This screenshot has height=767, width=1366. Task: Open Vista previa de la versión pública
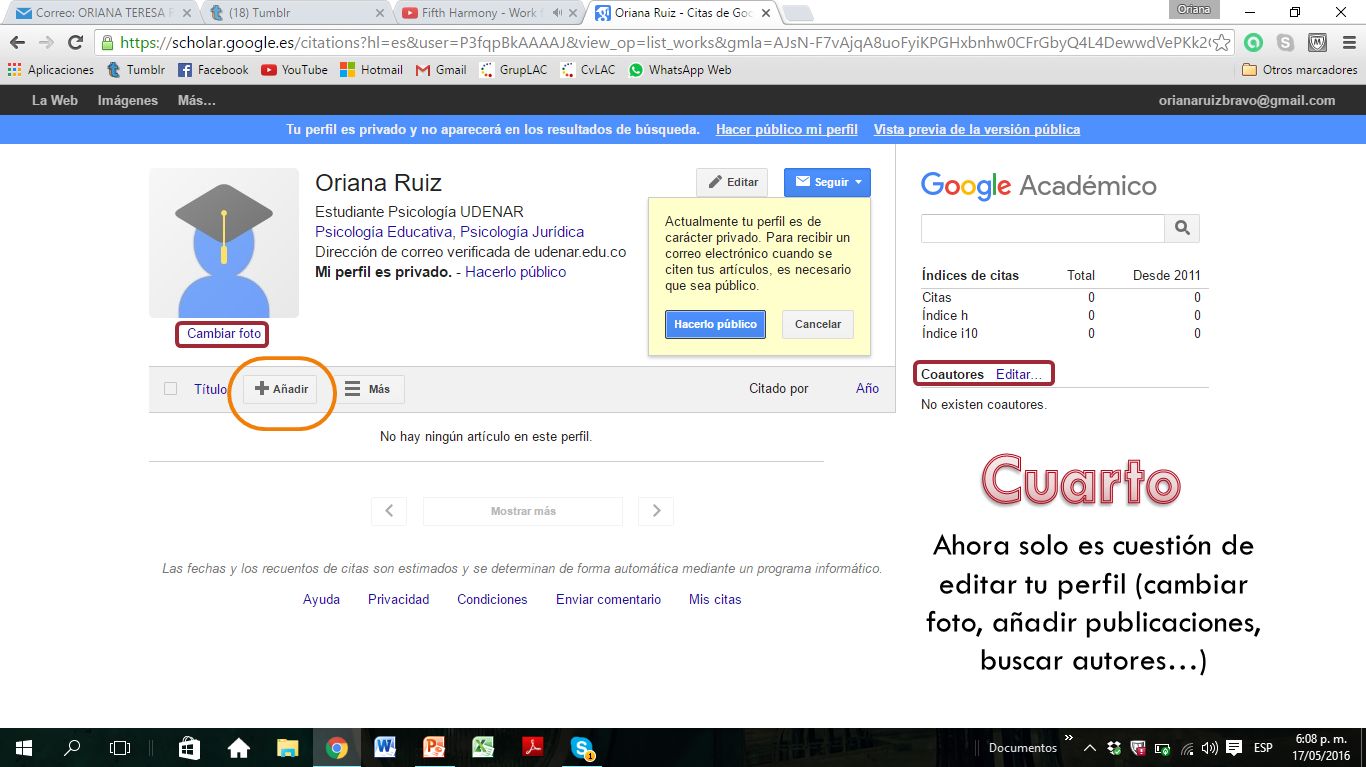pos(977,129)
